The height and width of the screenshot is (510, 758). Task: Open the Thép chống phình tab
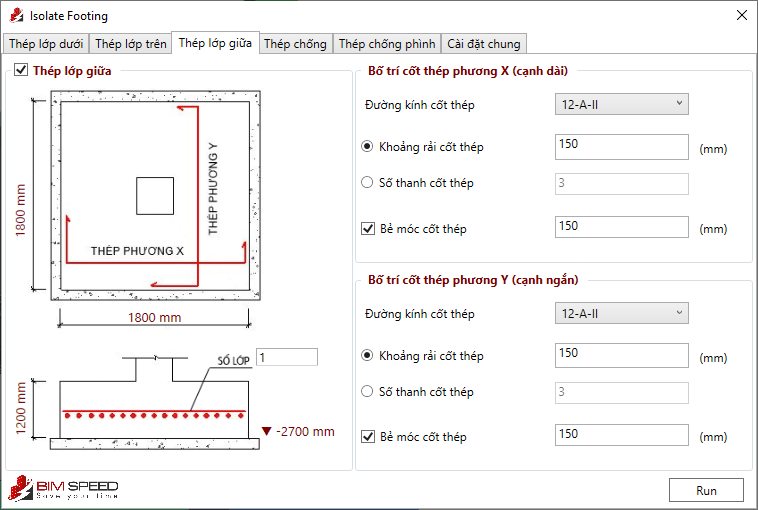pyautogui.click(x=387, y=44)
